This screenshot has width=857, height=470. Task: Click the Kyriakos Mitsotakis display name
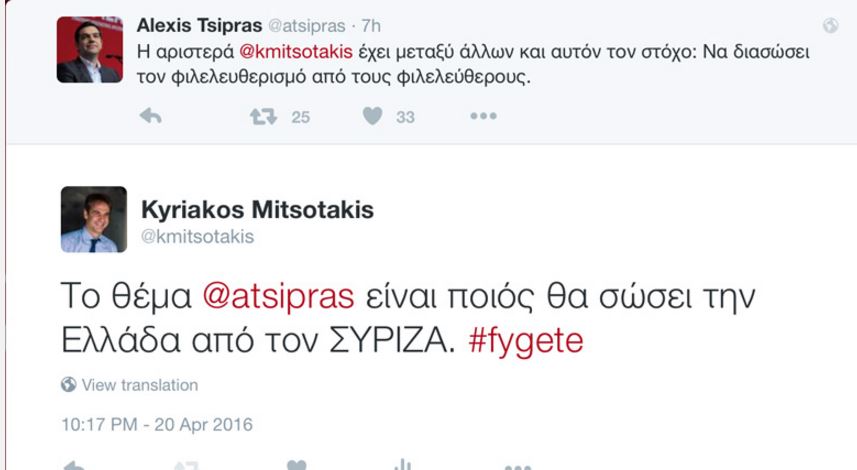tap(259, 210)
